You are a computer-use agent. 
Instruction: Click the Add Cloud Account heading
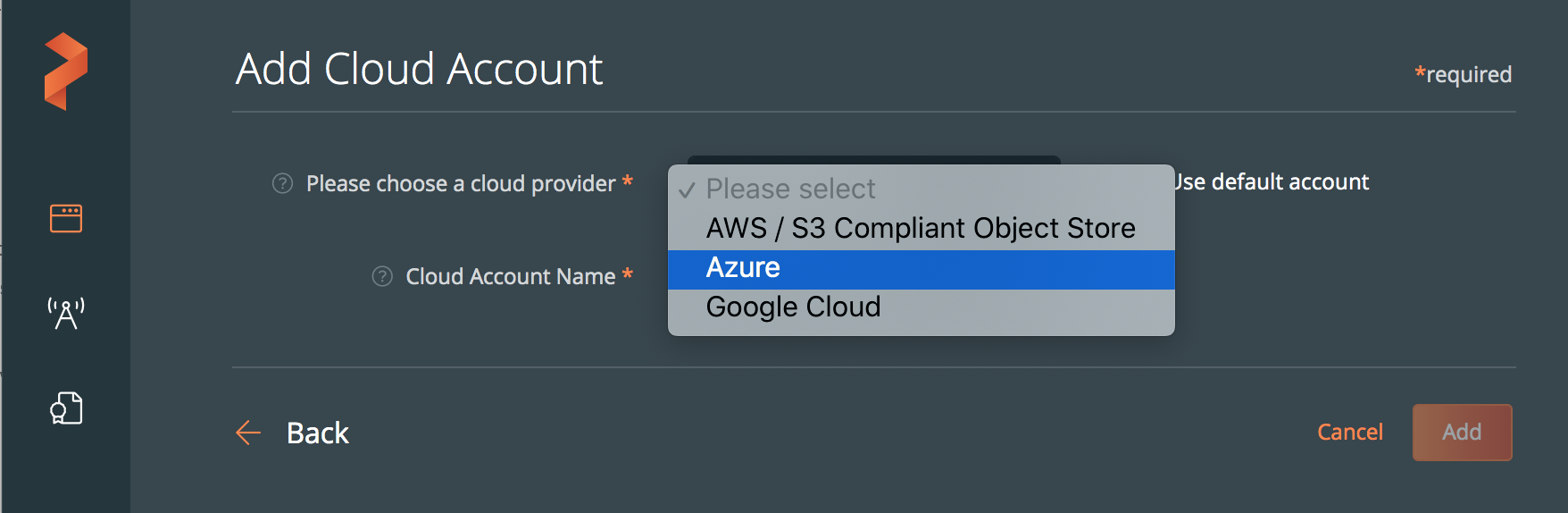(x=419, y=69)
